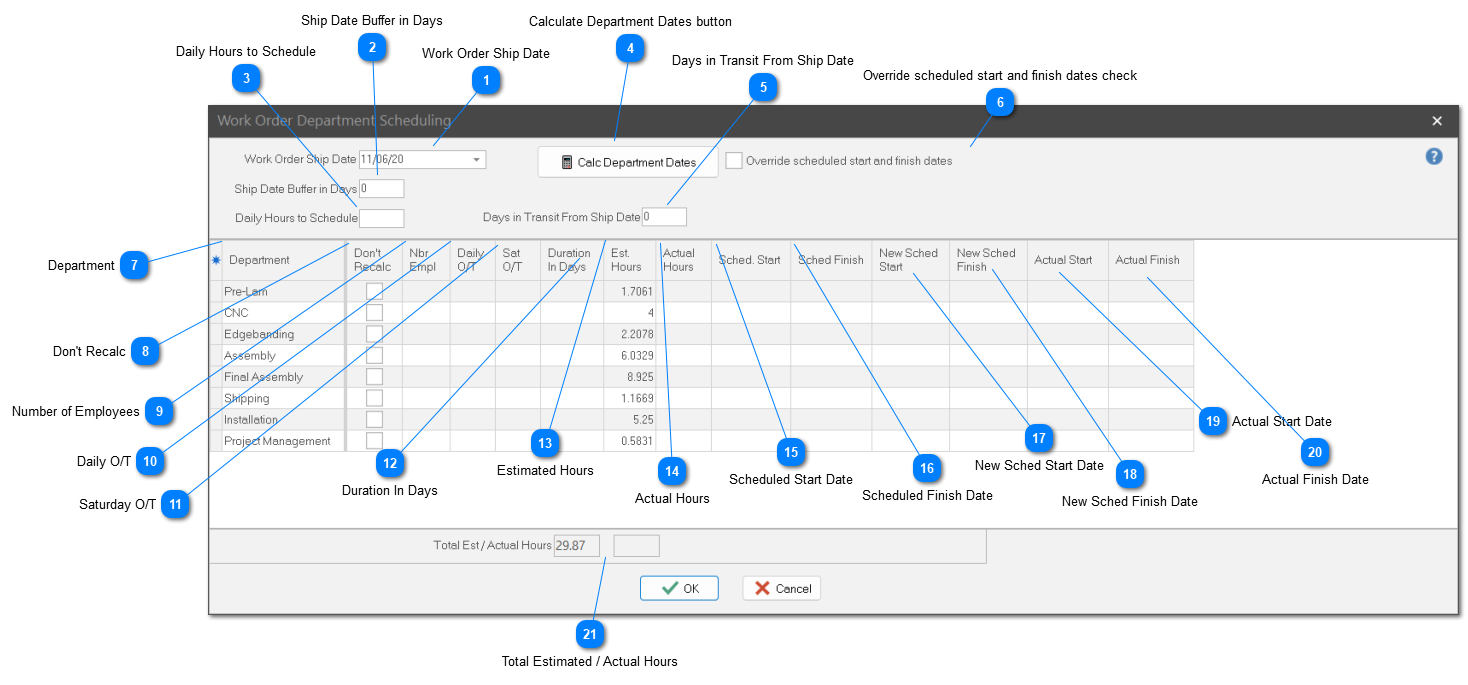Screen dimensions: 1468x685
Task: Click the Est. Hours column header
Action: pyautogui.click(x=627, y=259)
